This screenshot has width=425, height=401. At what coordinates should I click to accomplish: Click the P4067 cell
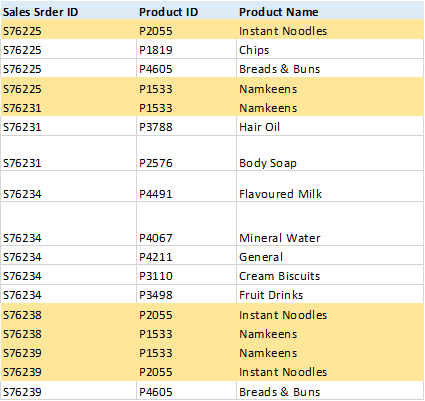[186, 224]
